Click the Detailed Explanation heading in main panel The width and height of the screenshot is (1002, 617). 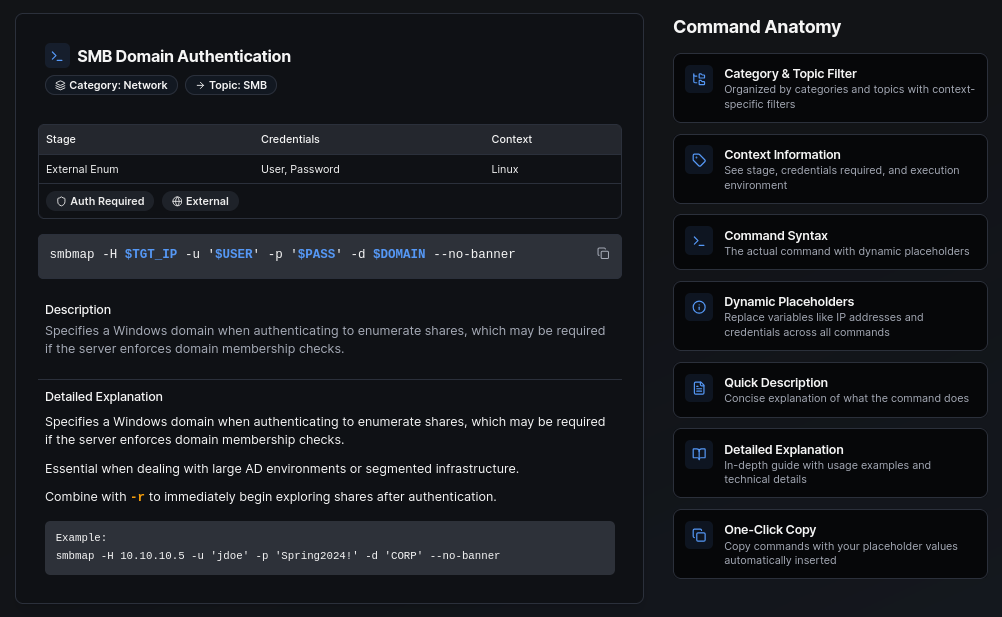tap(104, 397)
